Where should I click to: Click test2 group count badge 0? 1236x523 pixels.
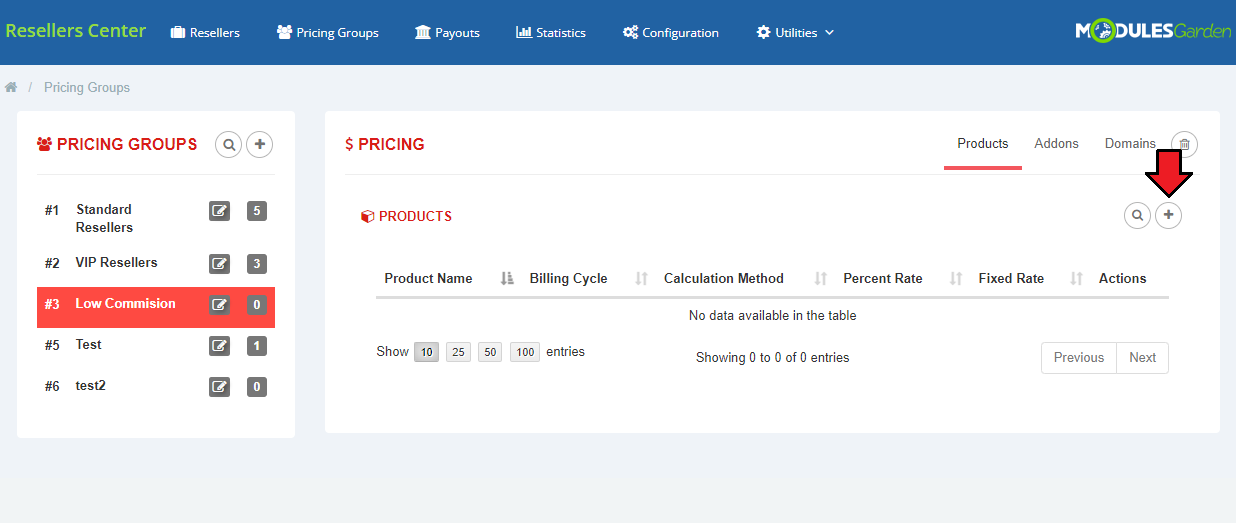[257, 387]
